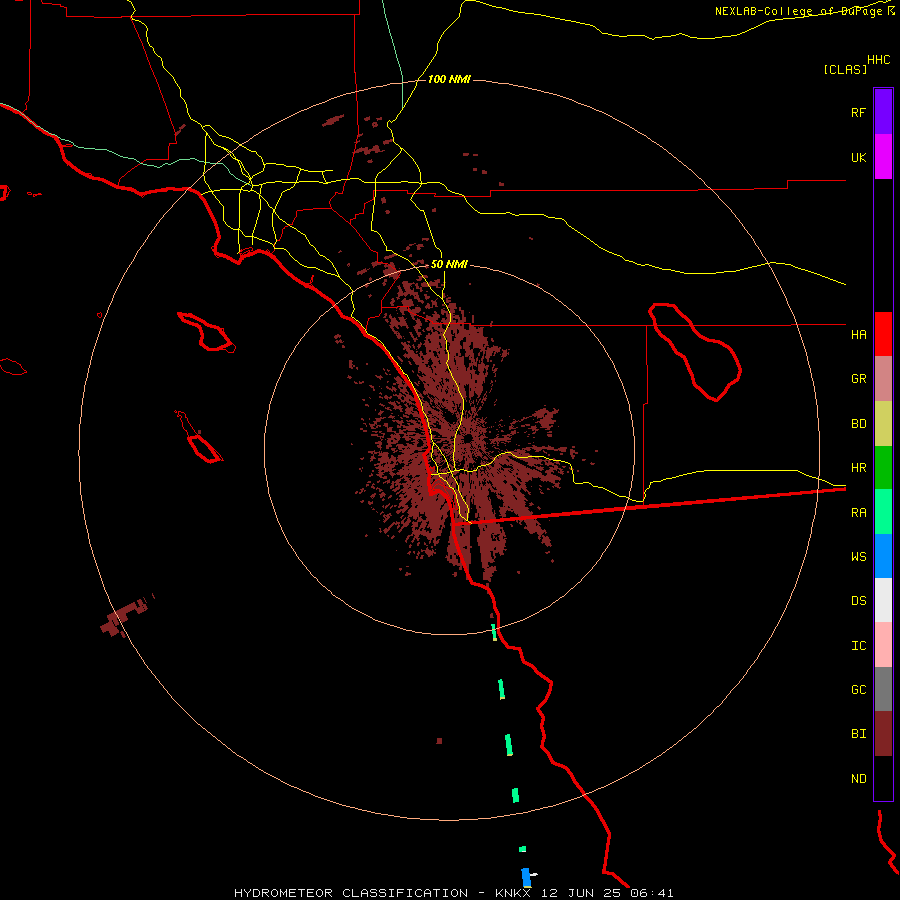The width and height of the screenshot is (900, 900).
Task: Click the DS white legend swatch
Action: click(x=883, y=600)
